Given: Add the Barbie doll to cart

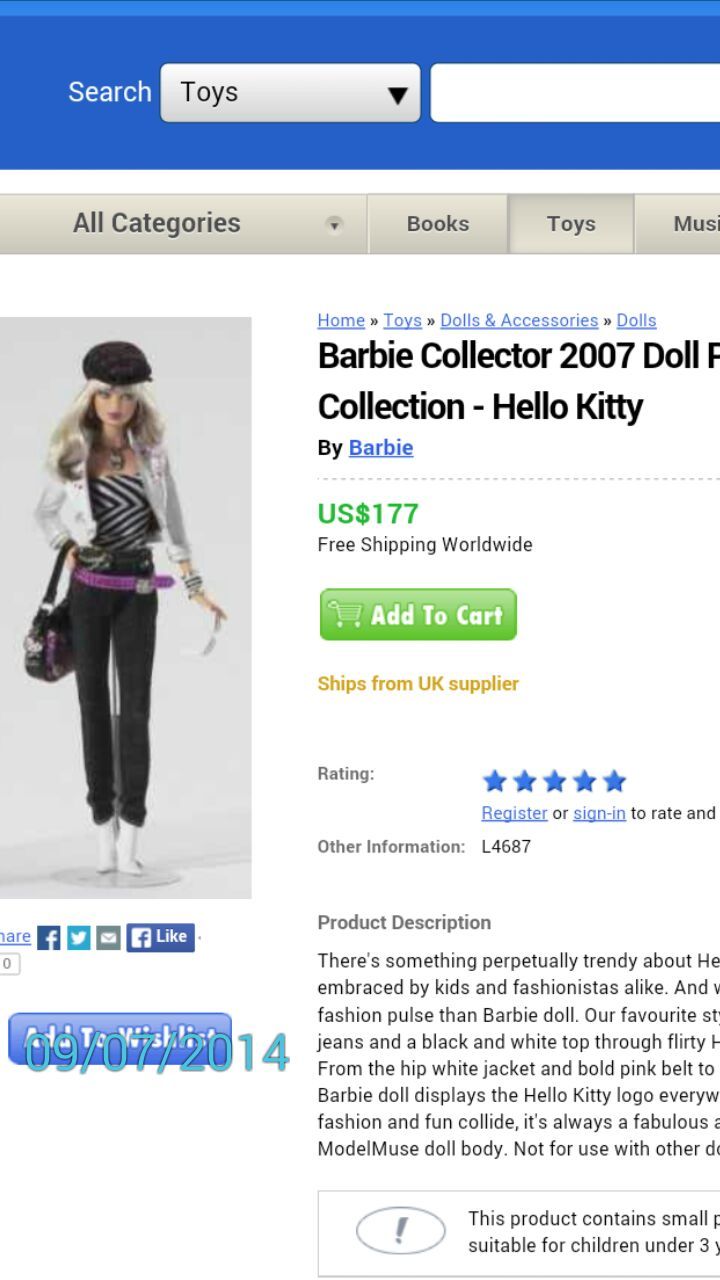Looking at the screenshot, I should (418, 614).
